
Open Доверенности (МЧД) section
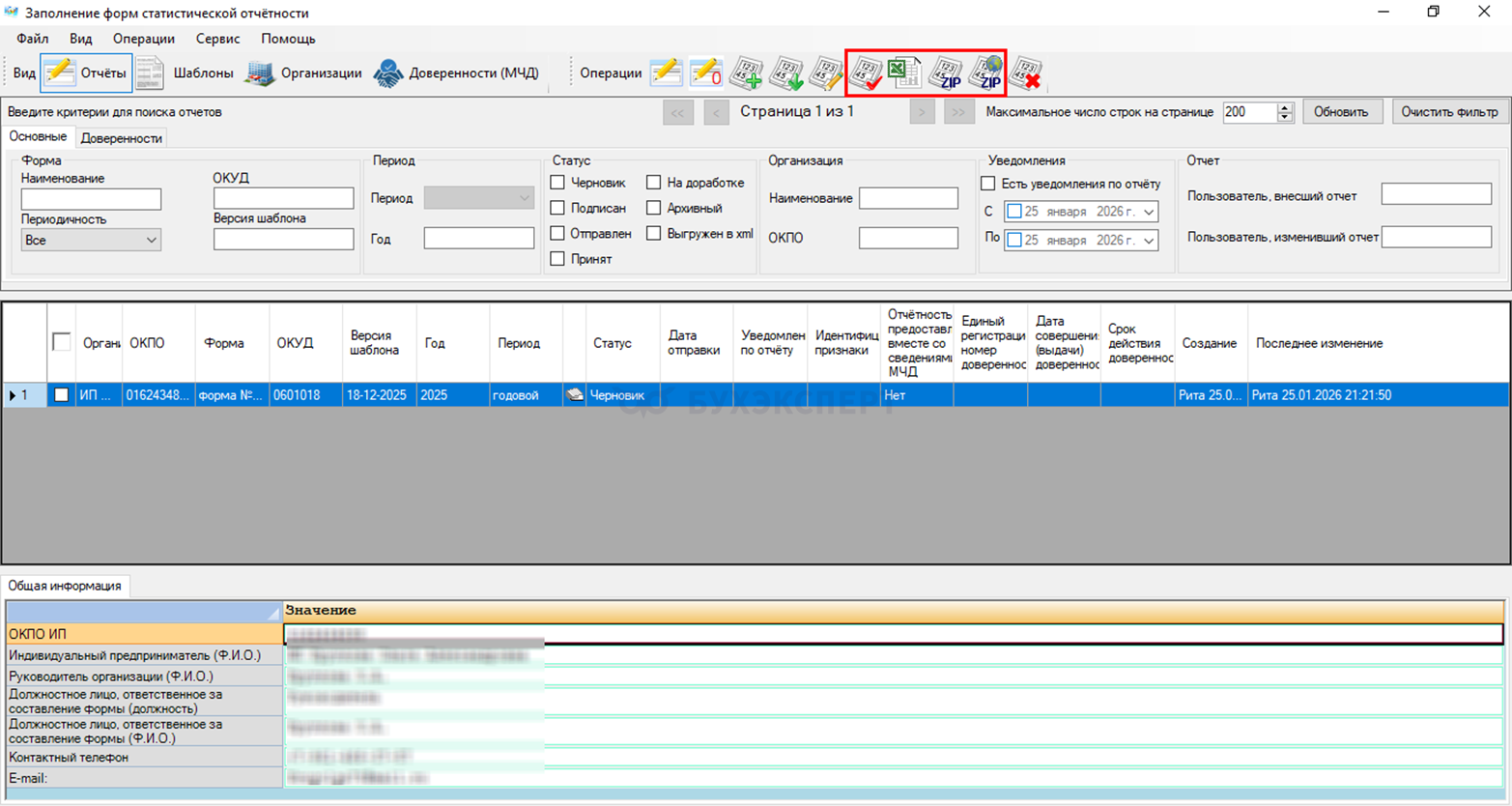point(457,73)
